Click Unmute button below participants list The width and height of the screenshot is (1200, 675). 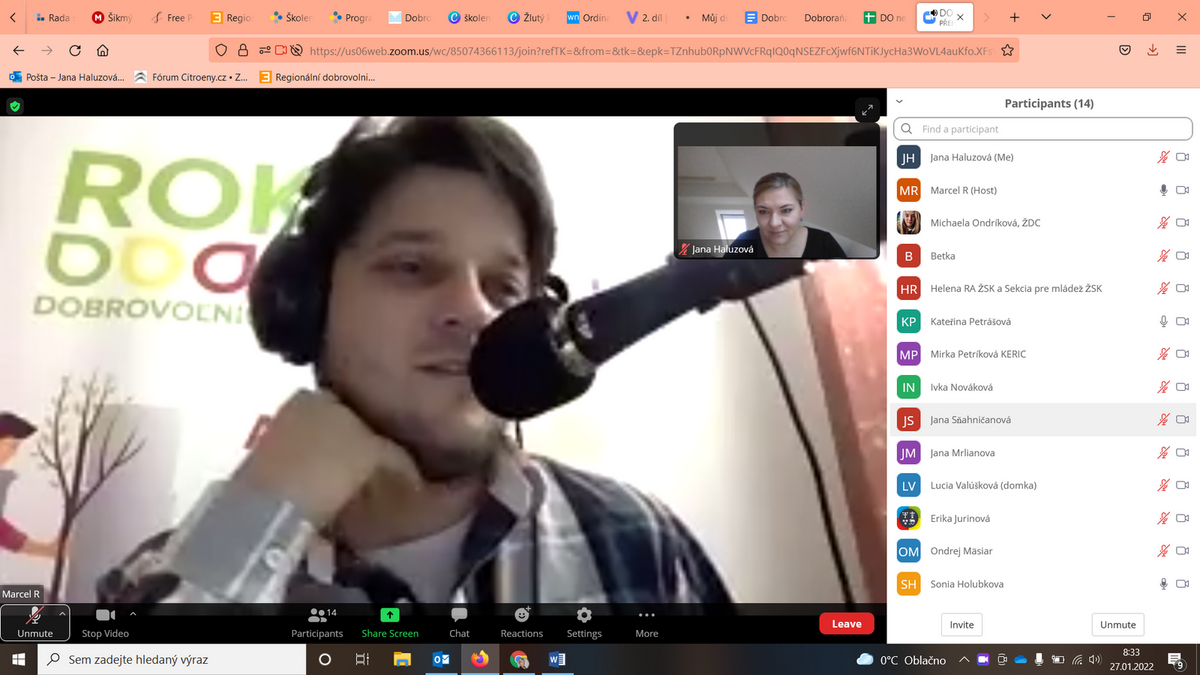click(x=1118, y=625)
